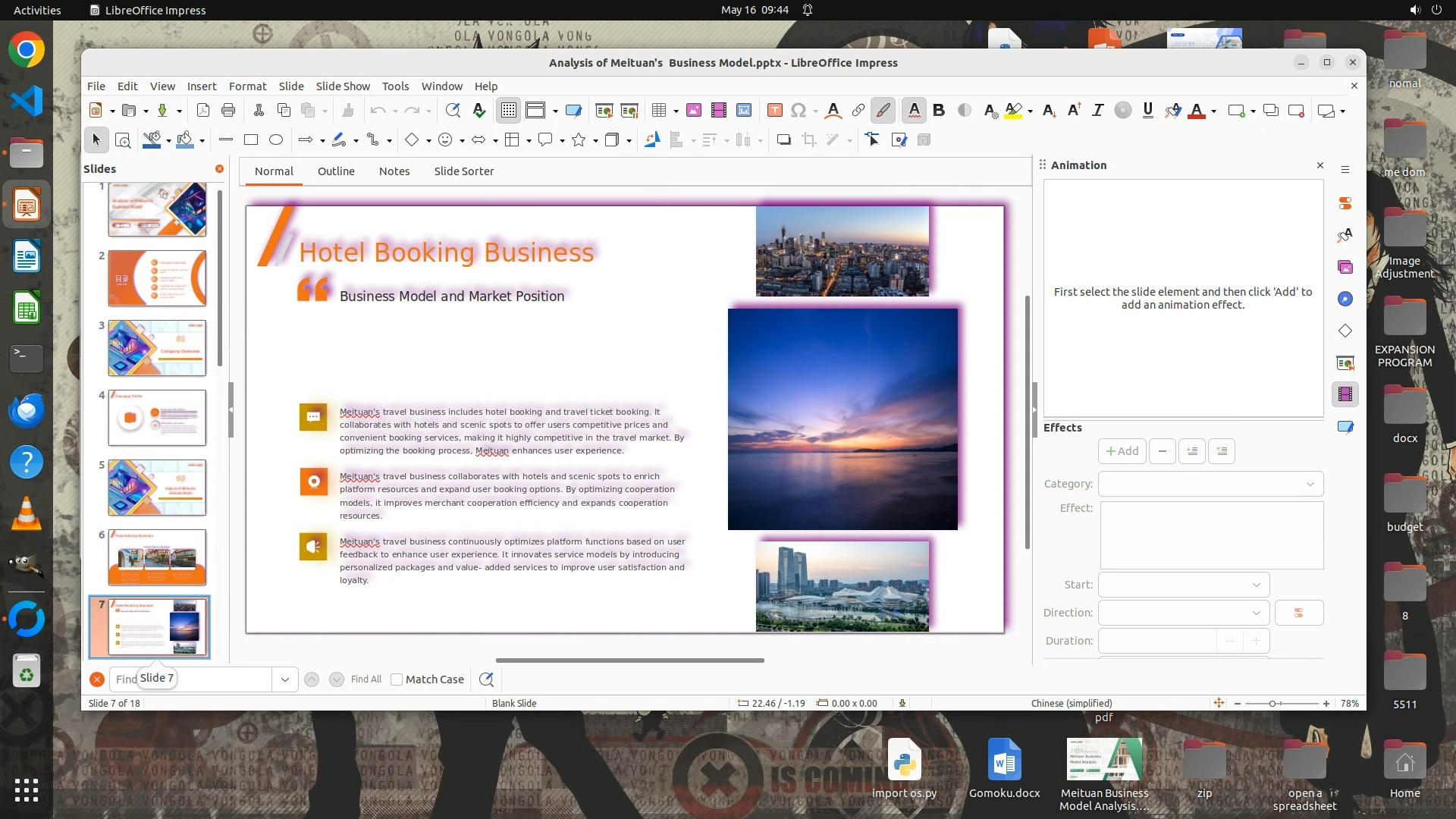
Task: Click the Insert Hyperlink icon
Action: (858, 111)
